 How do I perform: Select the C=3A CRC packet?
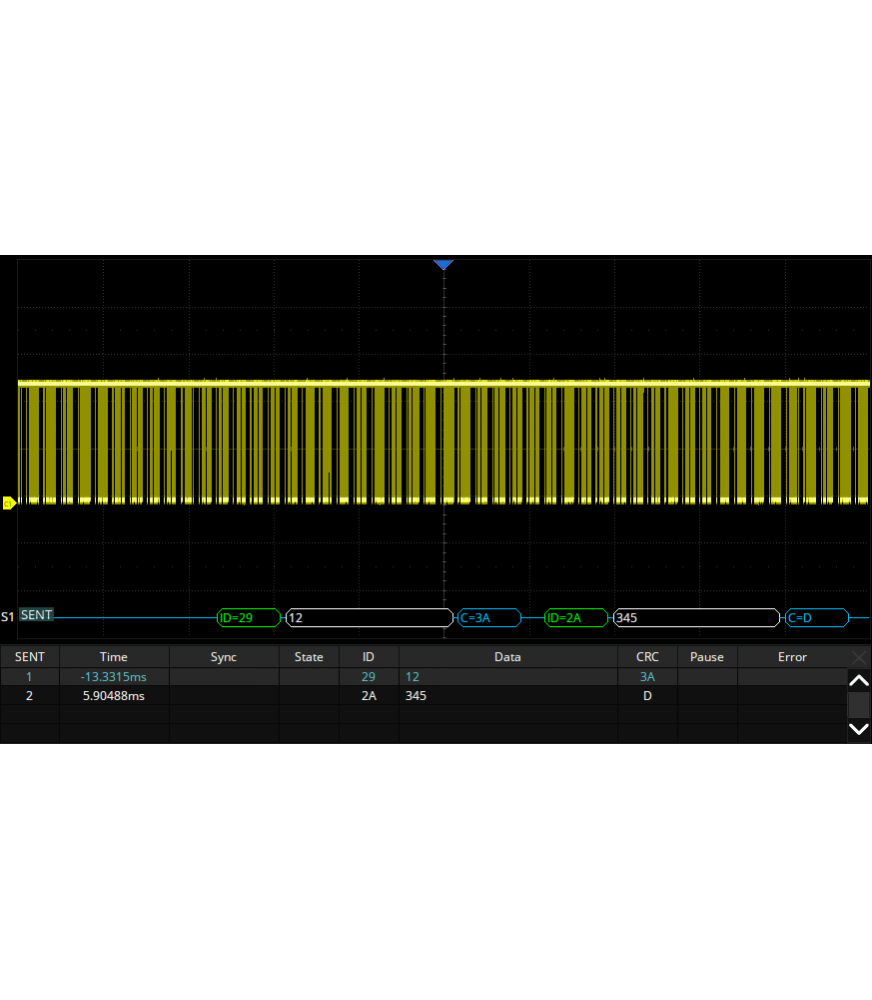(489, 617)
